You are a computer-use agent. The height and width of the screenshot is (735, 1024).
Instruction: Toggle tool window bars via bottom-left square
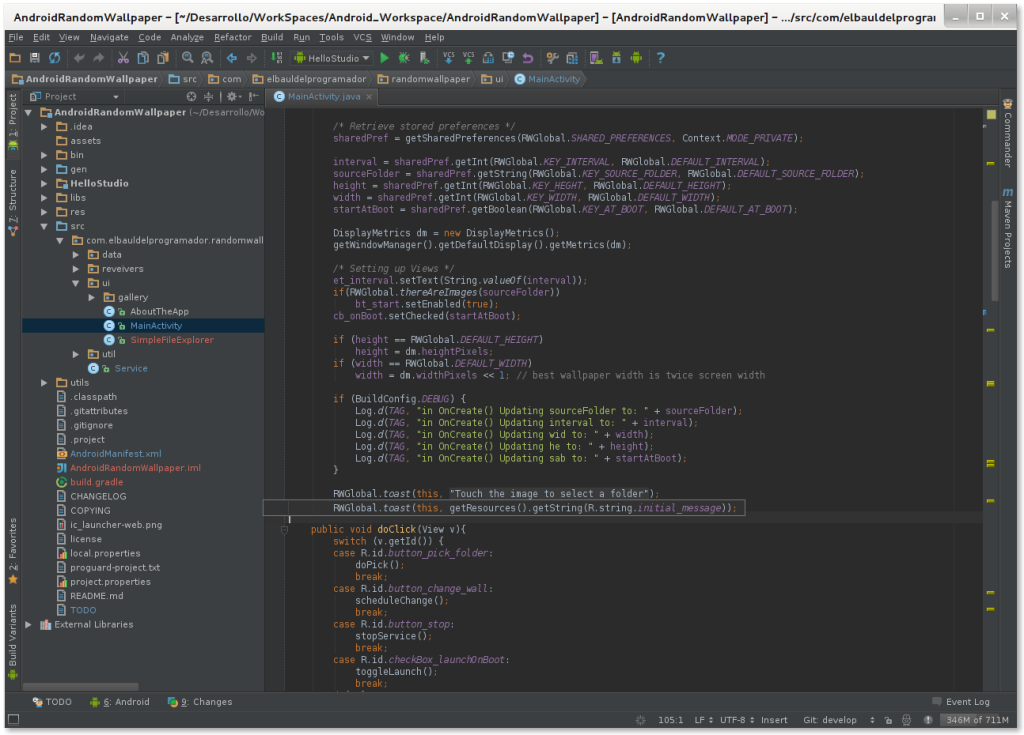point(13,719)
